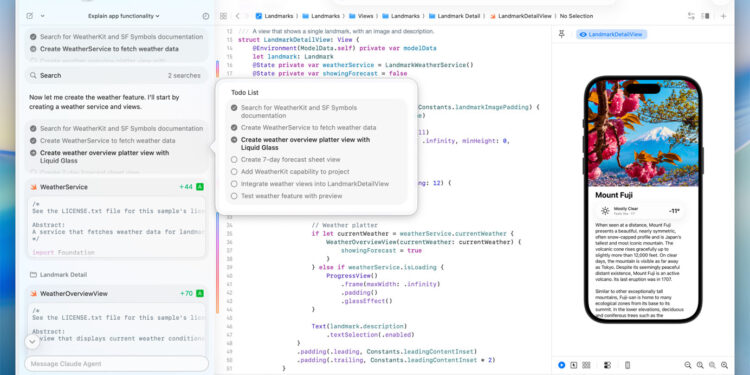Click the Swift icon beside WeatherOverviewView
Image resolution: width=750 pixels, height=375 pixels.
(33, 294)
